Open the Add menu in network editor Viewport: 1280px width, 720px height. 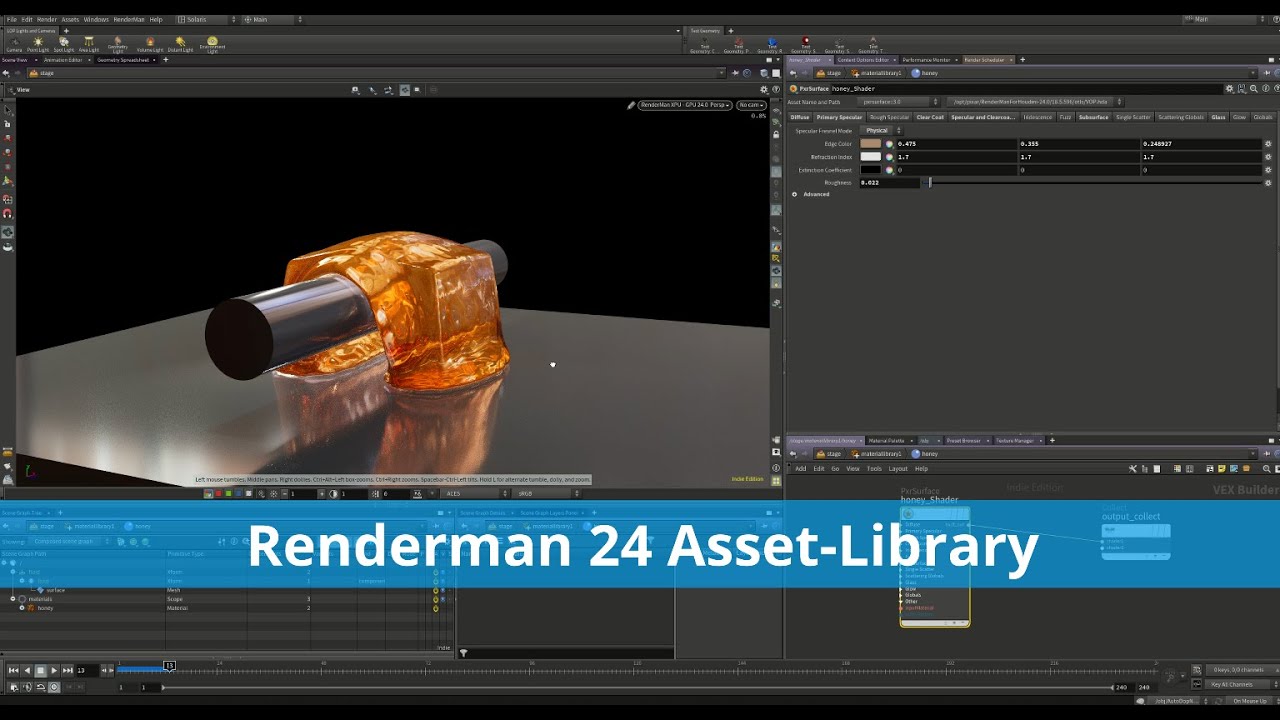click(800, 469)
